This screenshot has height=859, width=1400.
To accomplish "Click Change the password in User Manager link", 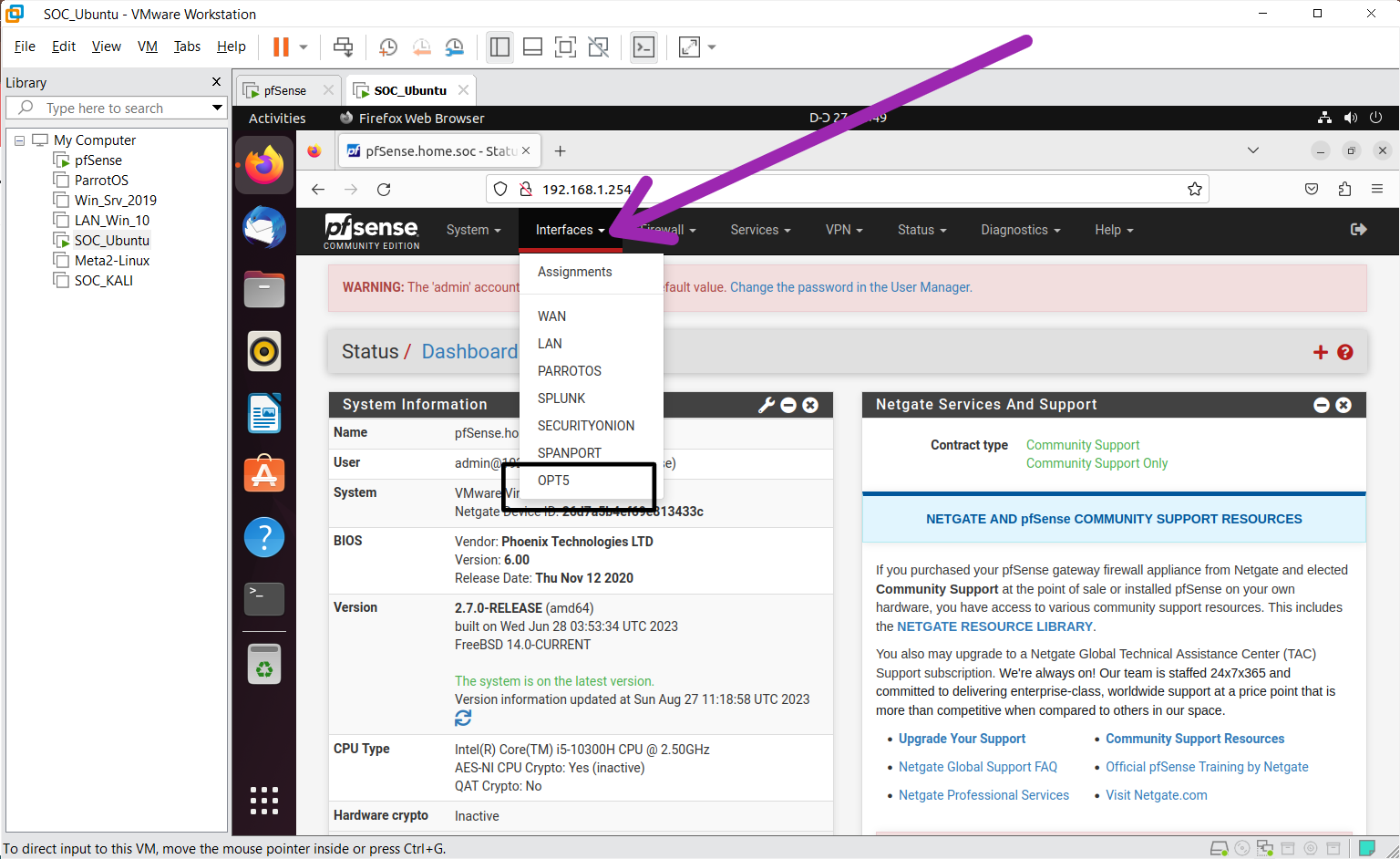I will (851, 287).
